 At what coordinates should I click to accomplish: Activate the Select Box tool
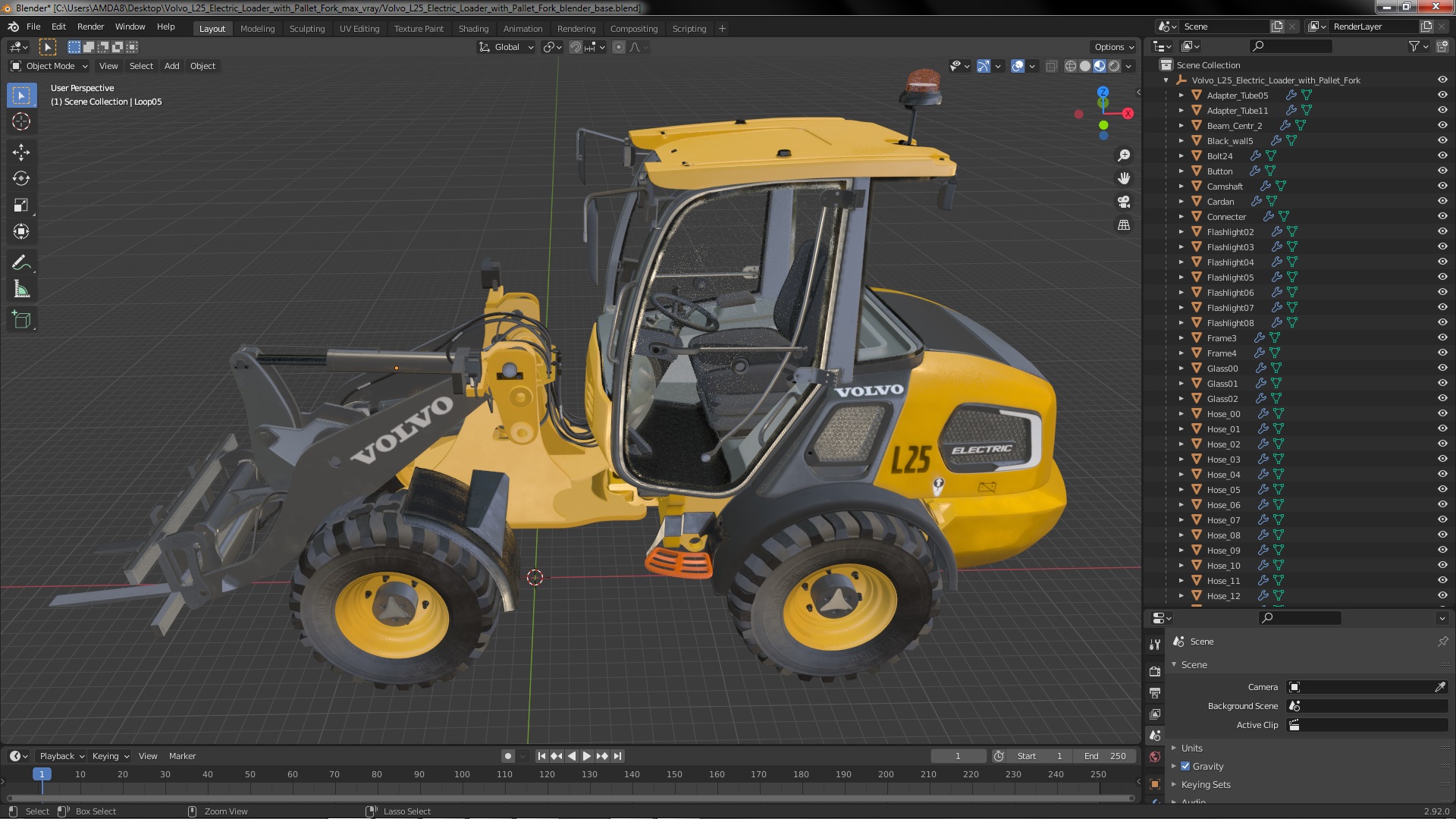pos(21,95)
